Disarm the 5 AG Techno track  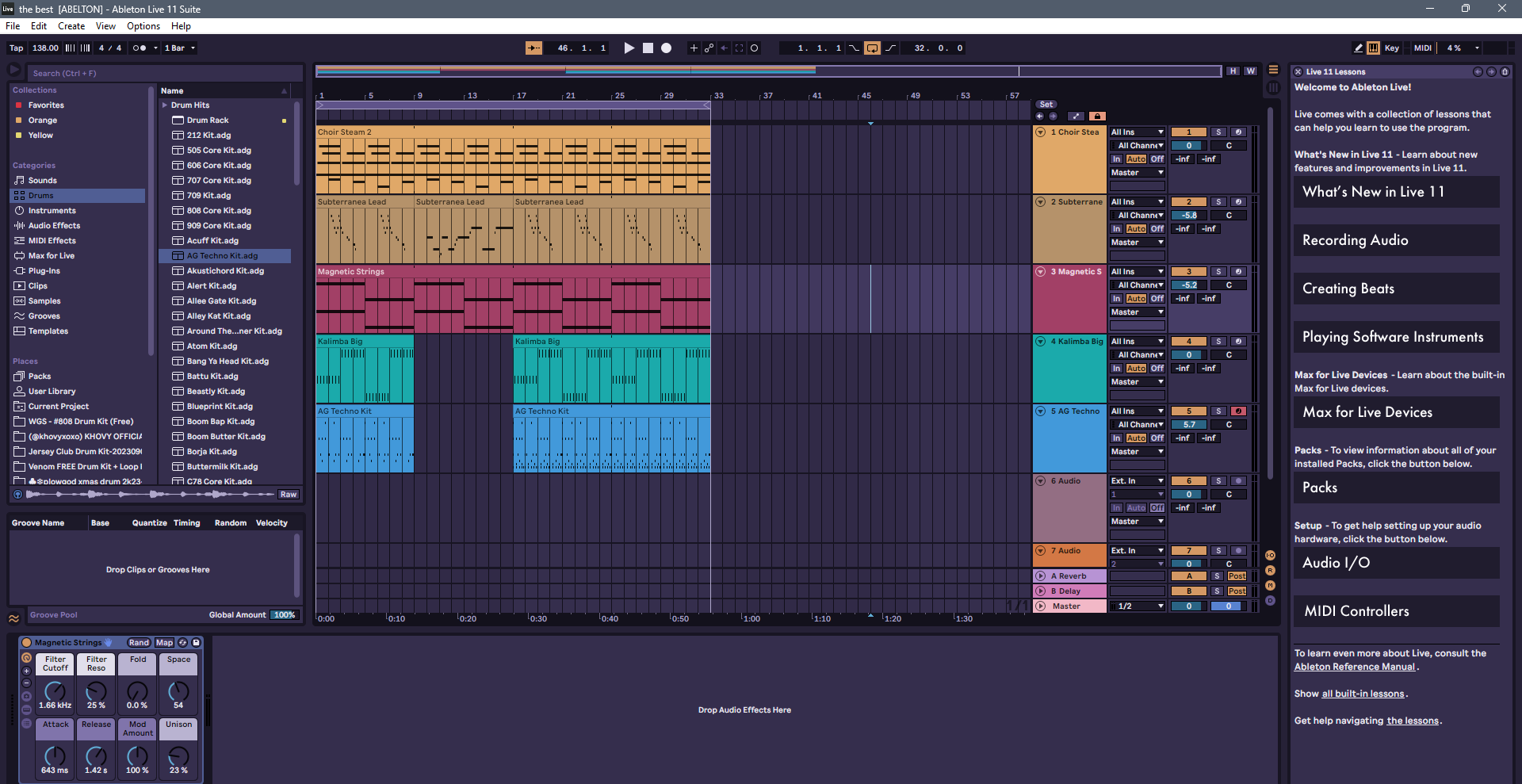pos(1238,411)
